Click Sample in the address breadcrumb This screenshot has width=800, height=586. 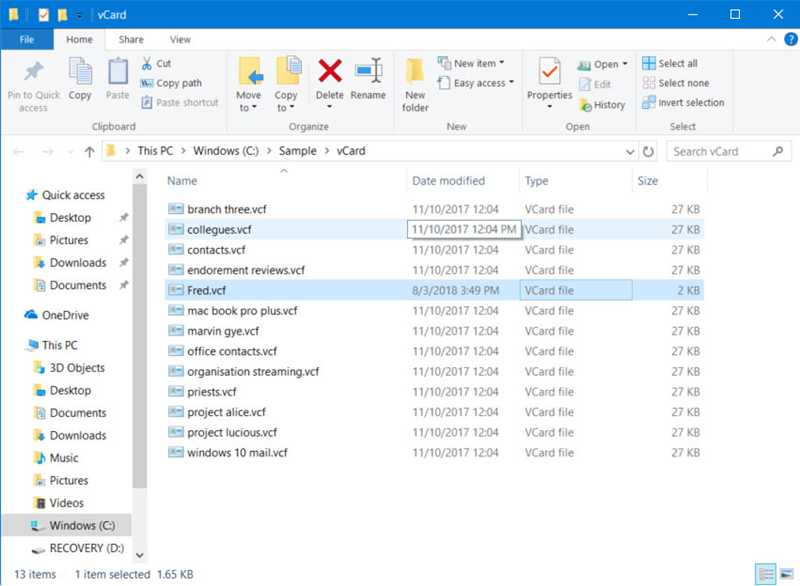click(297, 151)
